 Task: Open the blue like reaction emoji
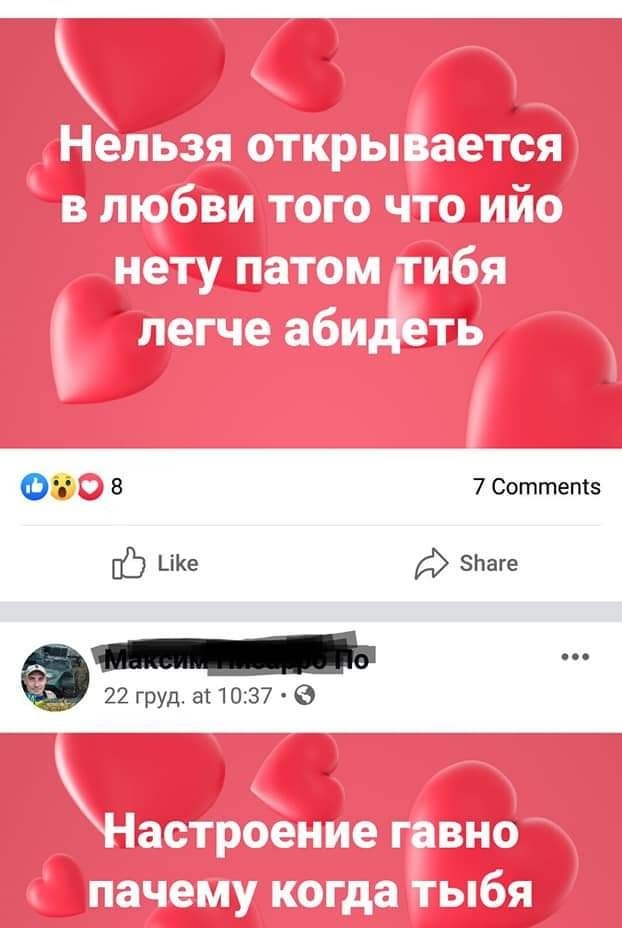tap(34, 487)
